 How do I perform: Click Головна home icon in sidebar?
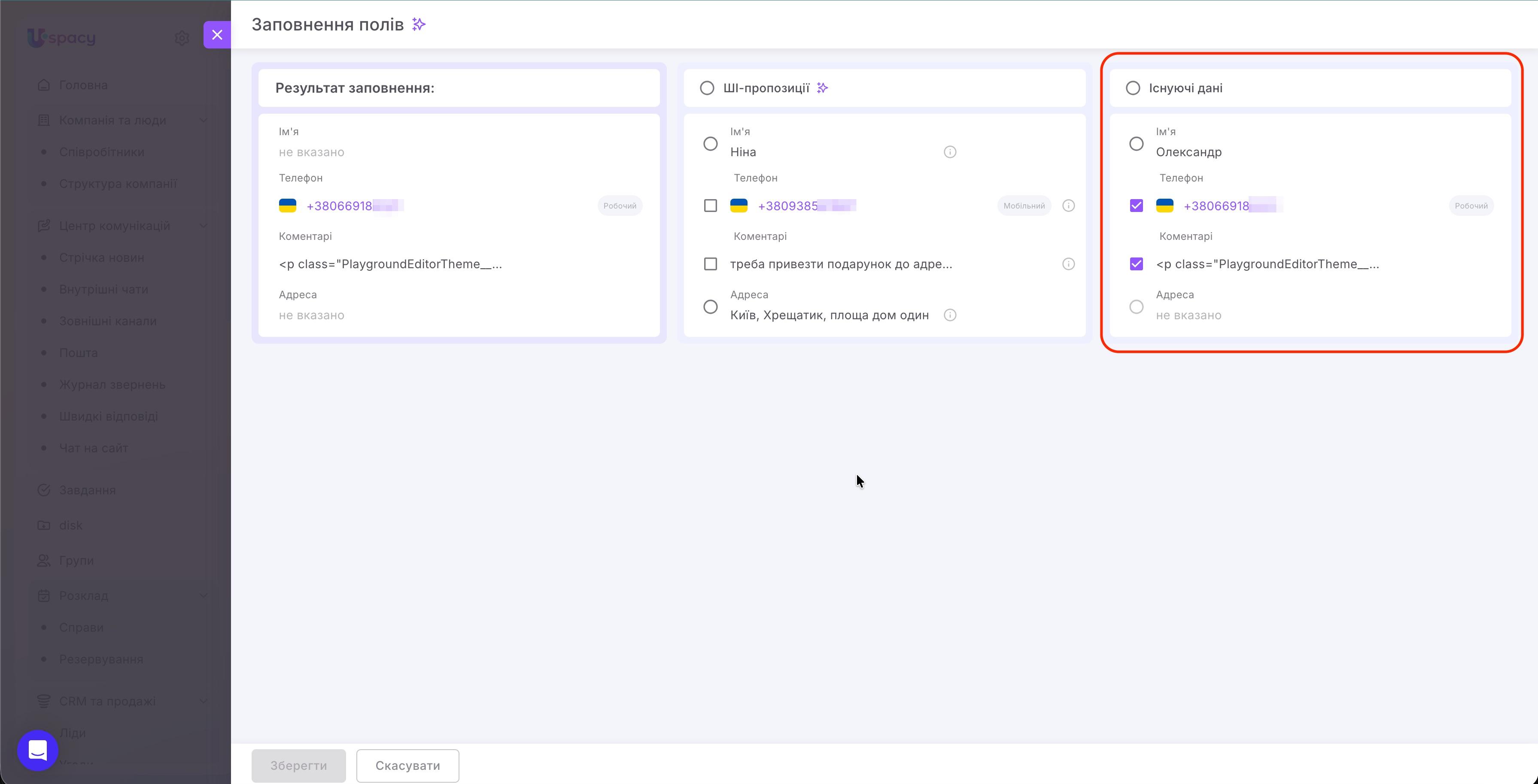pos(44,85)
